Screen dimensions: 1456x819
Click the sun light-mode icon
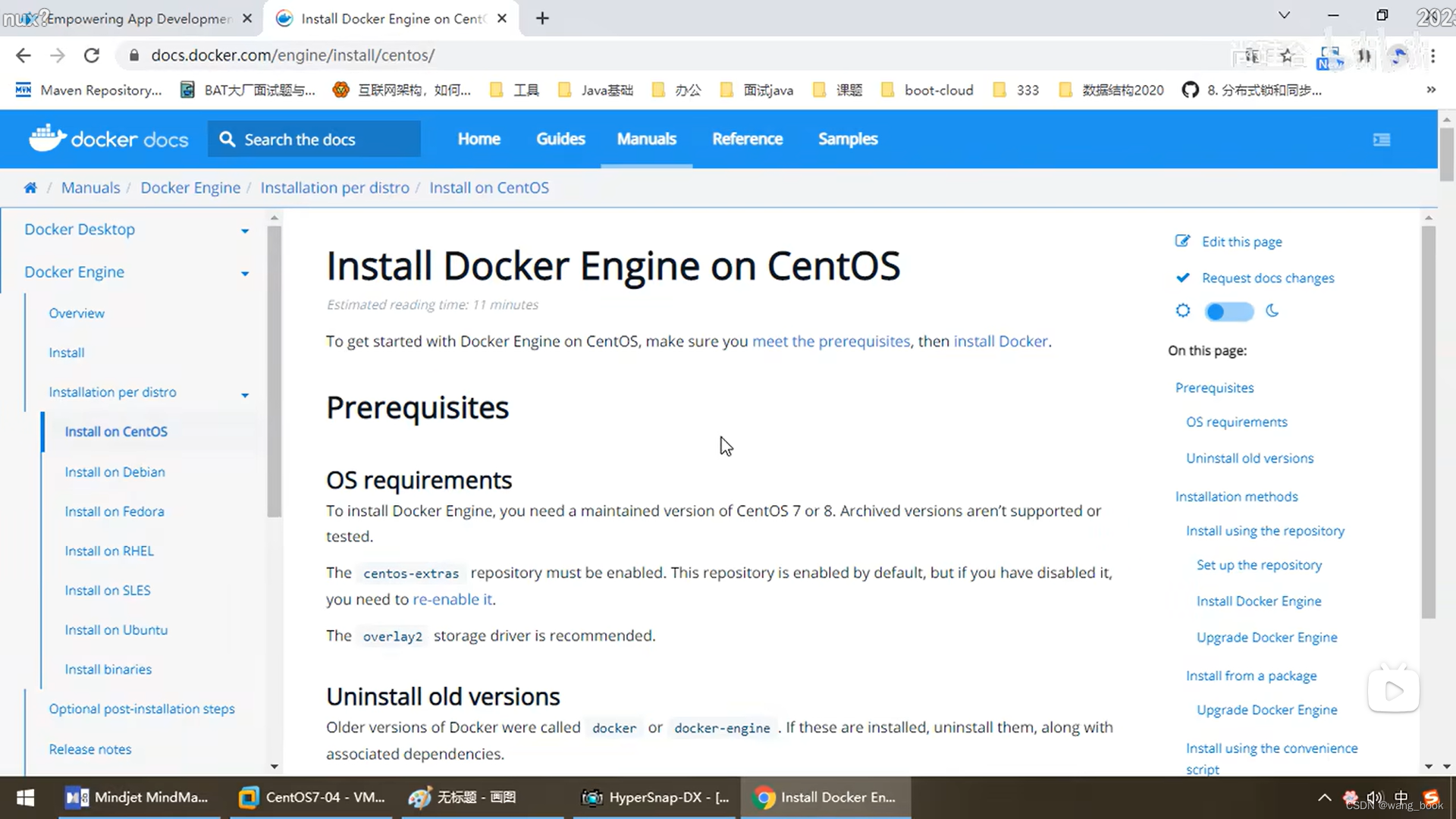(x=1183, y=311)
